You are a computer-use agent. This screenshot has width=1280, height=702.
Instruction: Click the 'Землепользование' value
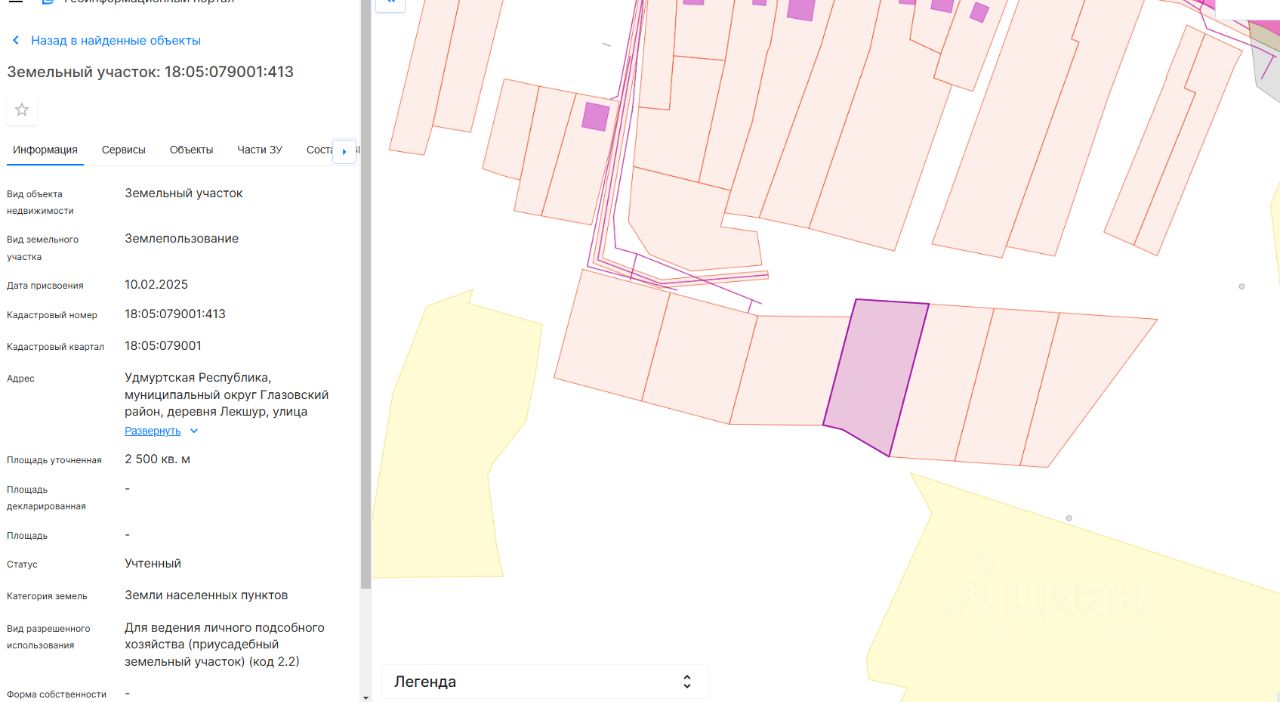click(182, 239)
